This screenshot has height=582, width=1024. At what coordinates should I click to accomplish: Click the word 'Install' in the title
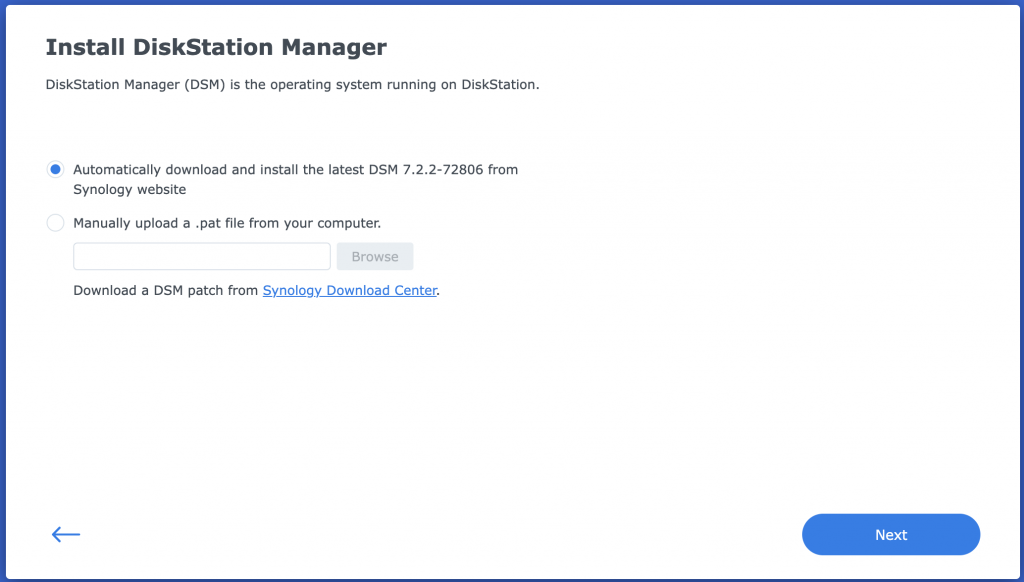pos(83,47)
